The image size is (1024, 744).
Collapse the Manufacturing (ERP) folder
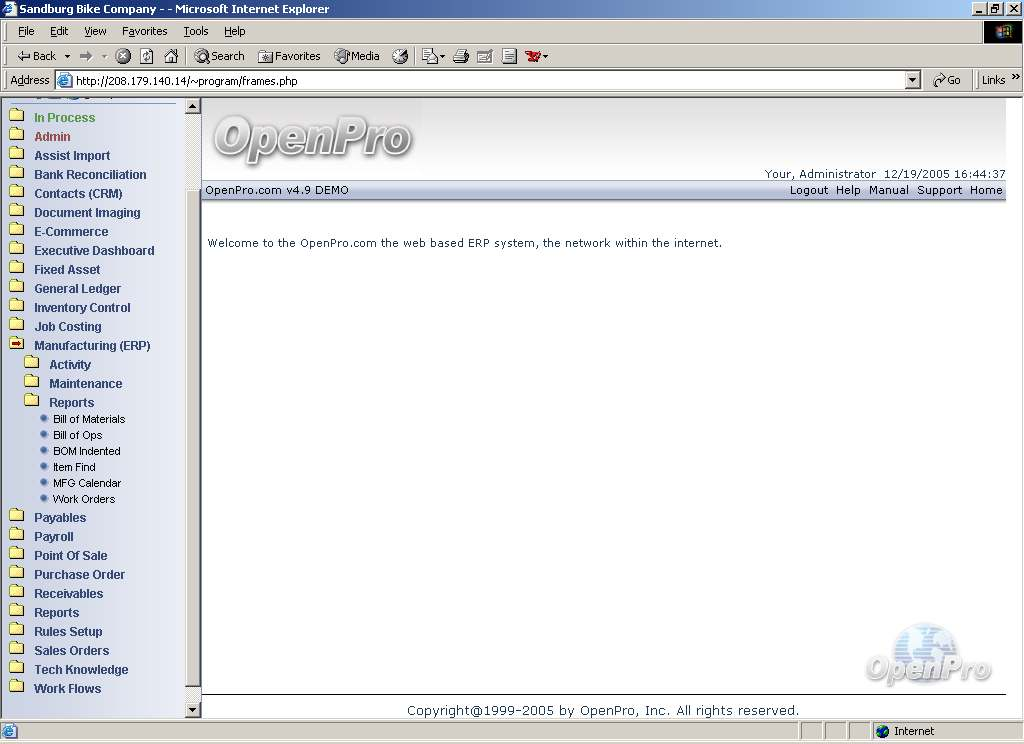pyautogui.click(x=91, y=346)
